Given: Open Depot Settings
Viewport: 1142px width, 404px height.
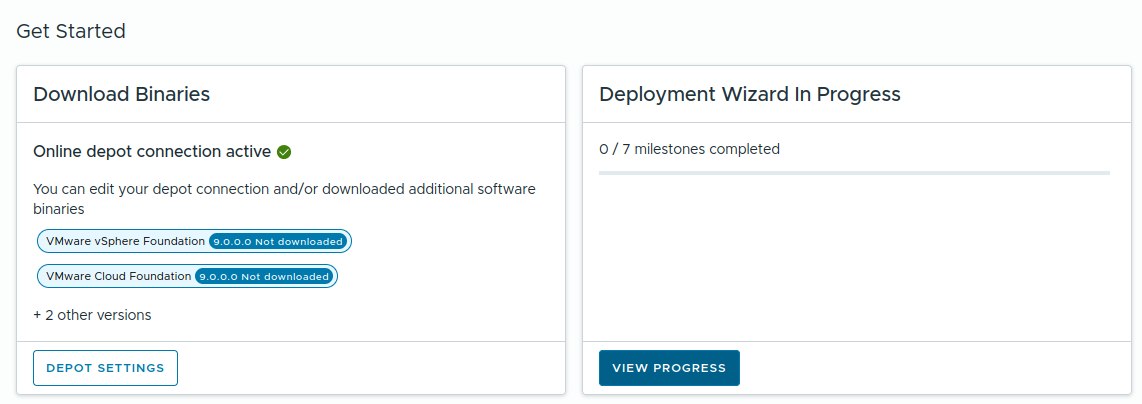Looking at the screenshot, I should click(105, 368).
